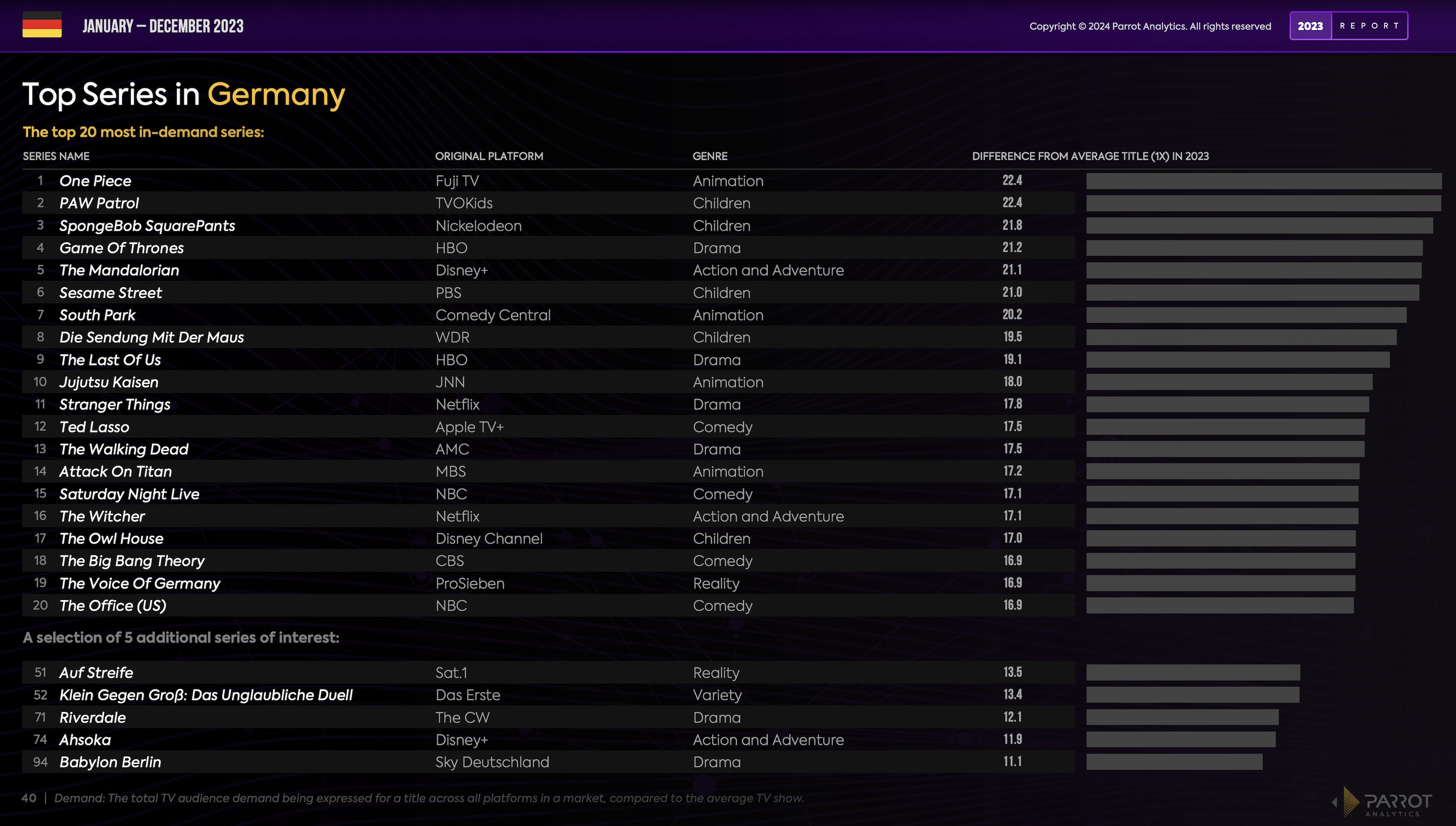This screenshot has width=1456, height=826.
Task: Click the One Piece demand bar
Action: pyautogui.click(x=1264, y=181)
